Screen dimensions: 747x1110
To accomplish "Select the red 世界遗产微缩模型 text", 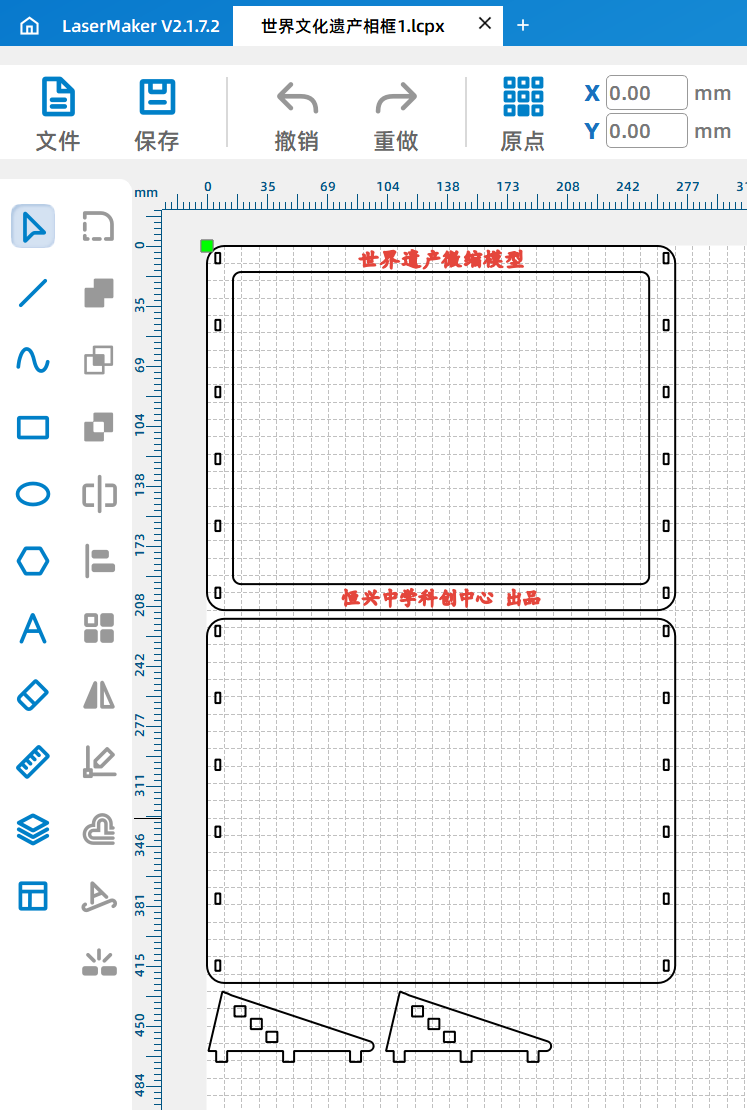I will (x=442, y=260).
